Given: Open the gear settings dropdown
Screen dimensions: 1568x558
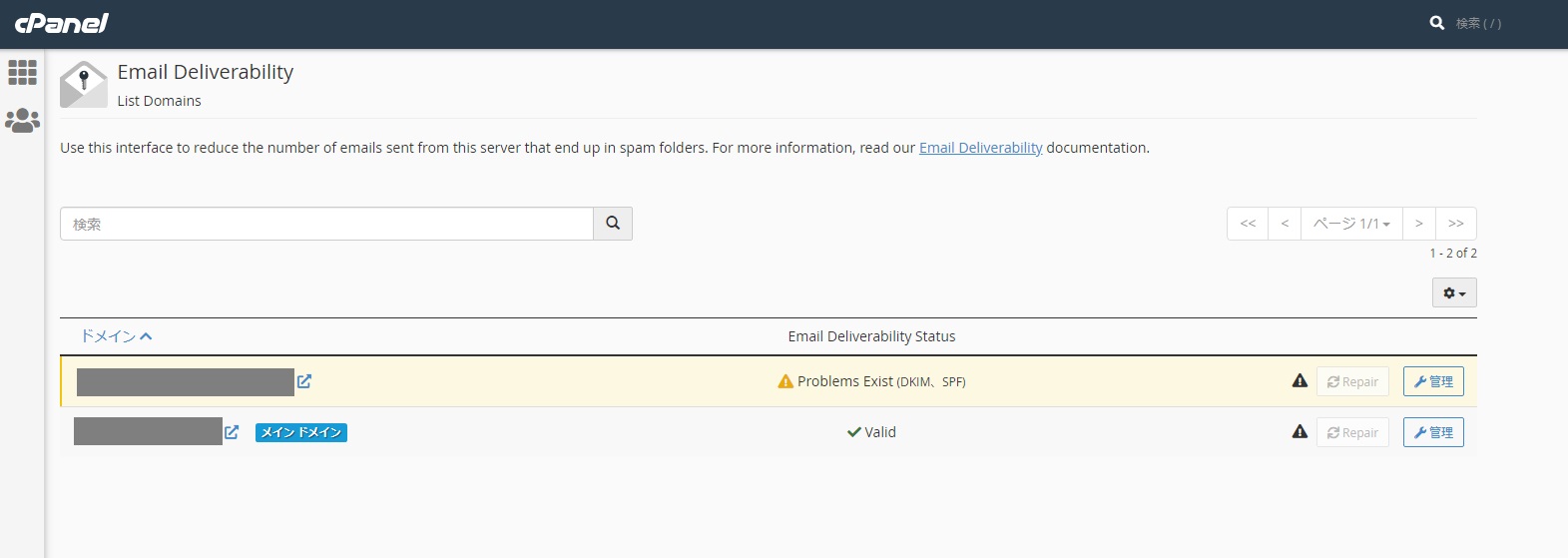Looking at the screenshot, I should (x=1454, y=292).
